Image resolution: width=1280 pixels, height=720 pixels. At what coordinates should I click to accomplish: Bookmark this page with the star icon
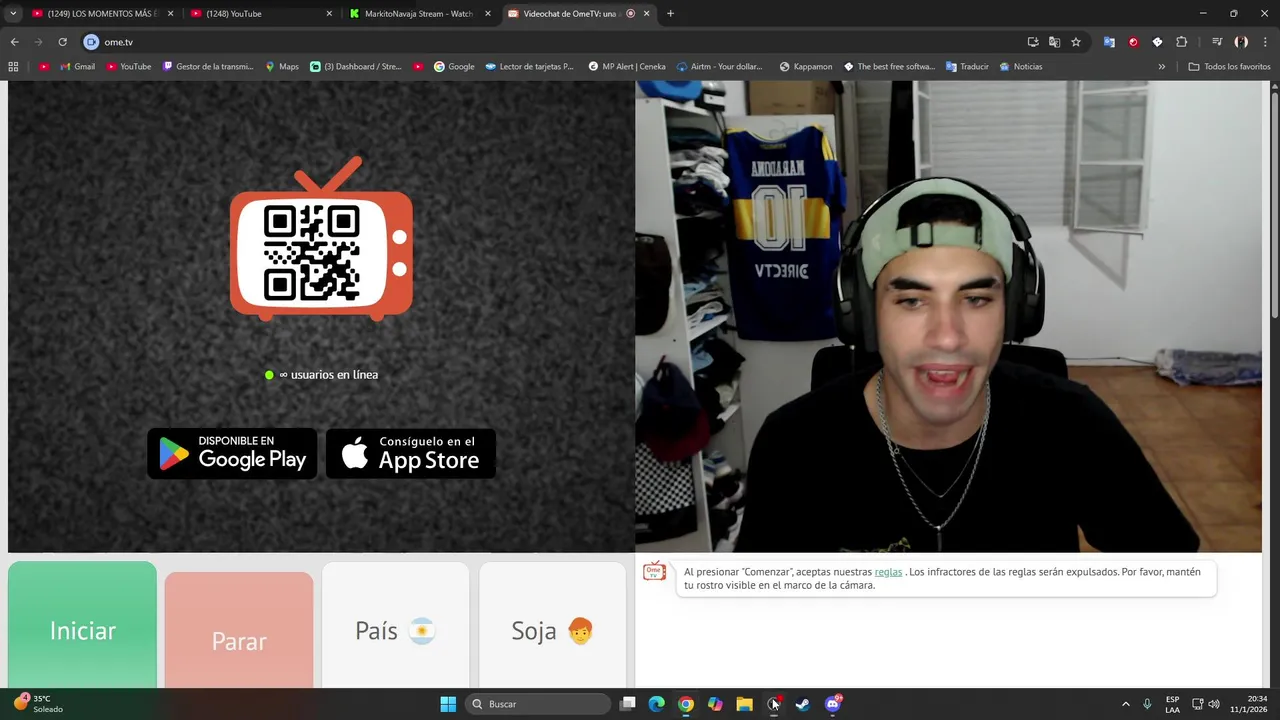click(x=1076, y=42)
